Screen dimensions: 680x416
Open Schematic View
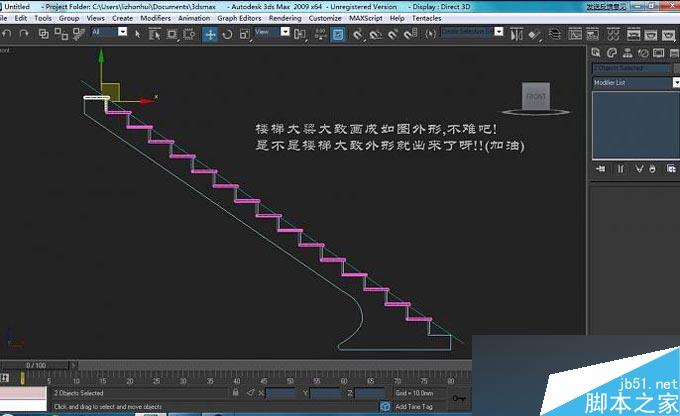[592, 34]
